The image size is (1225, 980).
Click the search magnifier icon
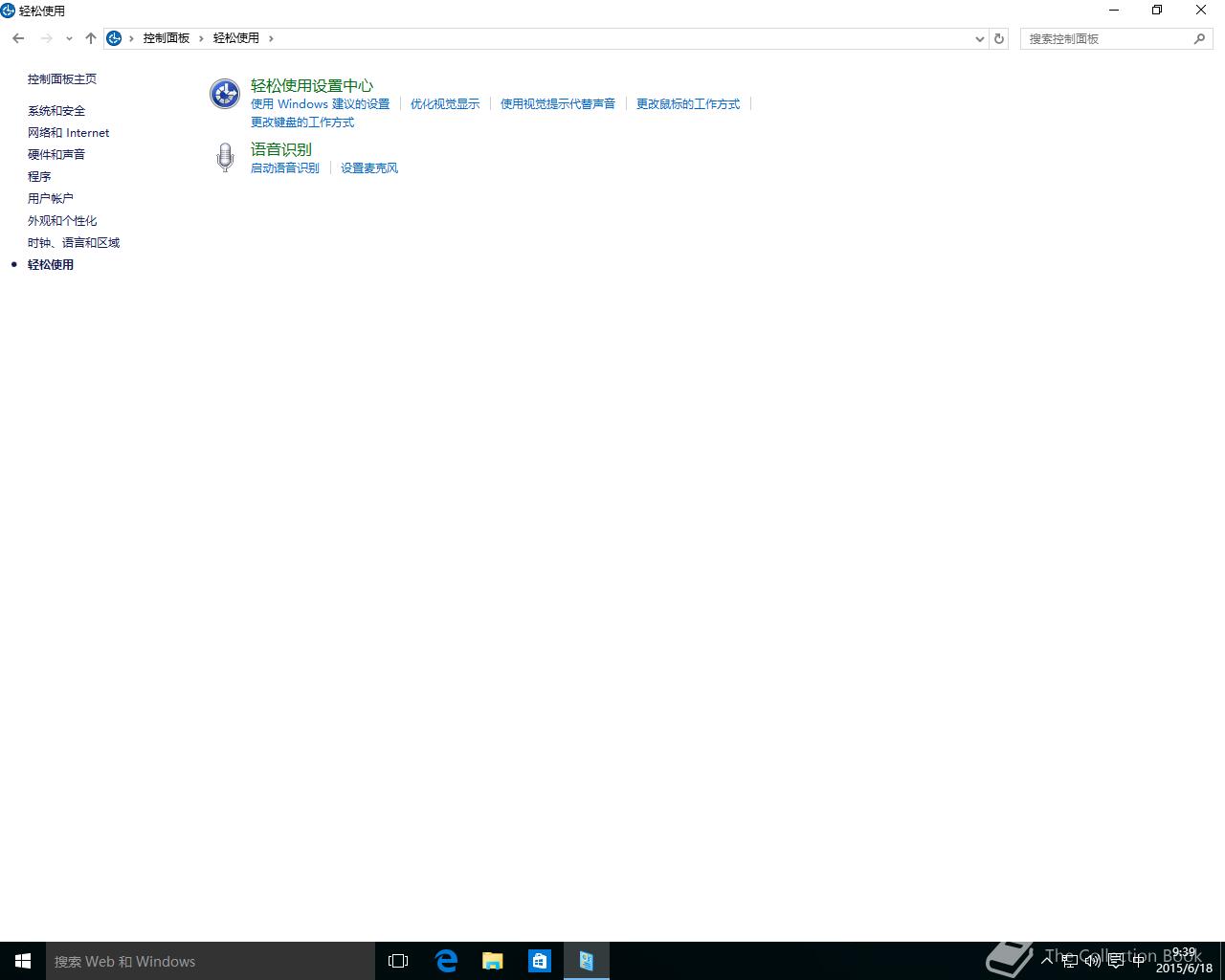tap(1199, 38)
